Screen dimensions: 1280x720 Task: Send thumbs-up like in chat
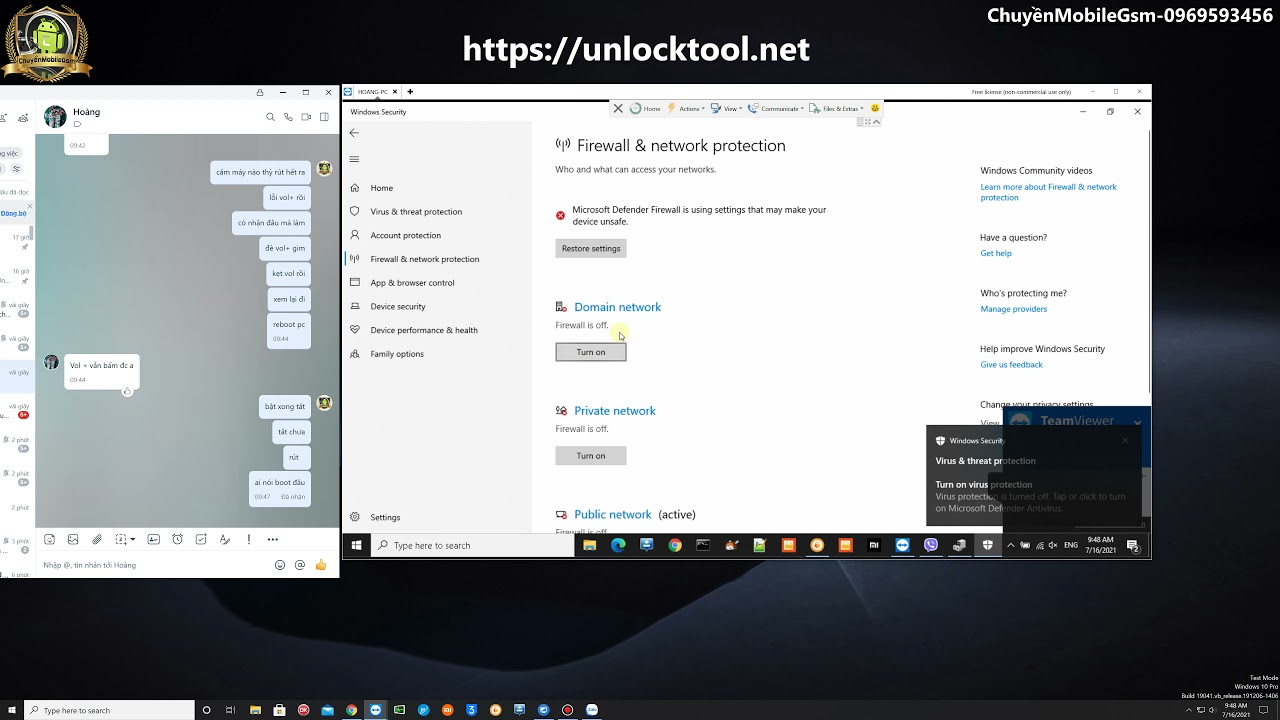tap(321, 565)
